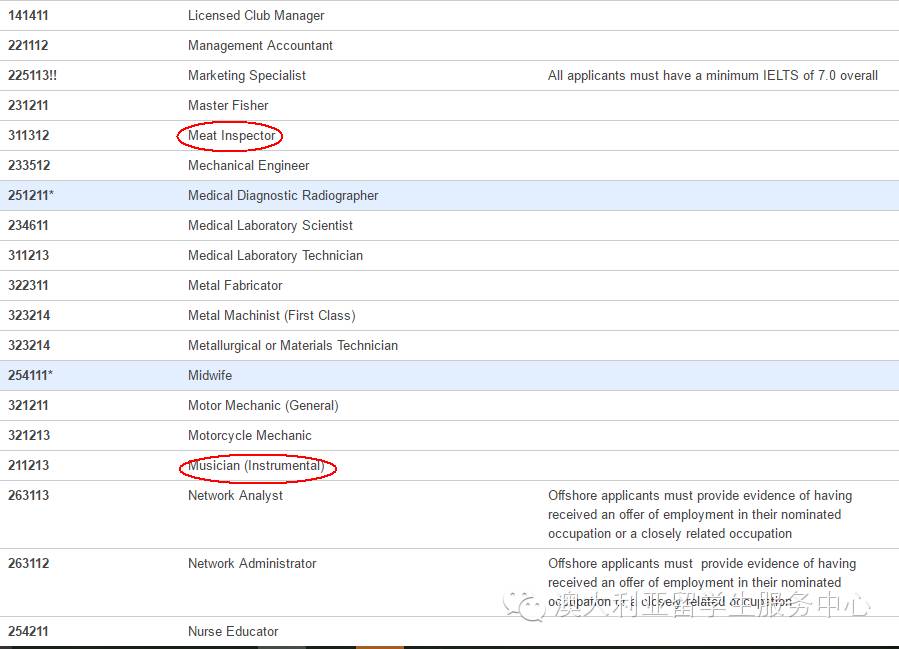Screen dimensions: 899x649
Task: Select Metallurgical or Materials Technician
Action: point(293,345)
